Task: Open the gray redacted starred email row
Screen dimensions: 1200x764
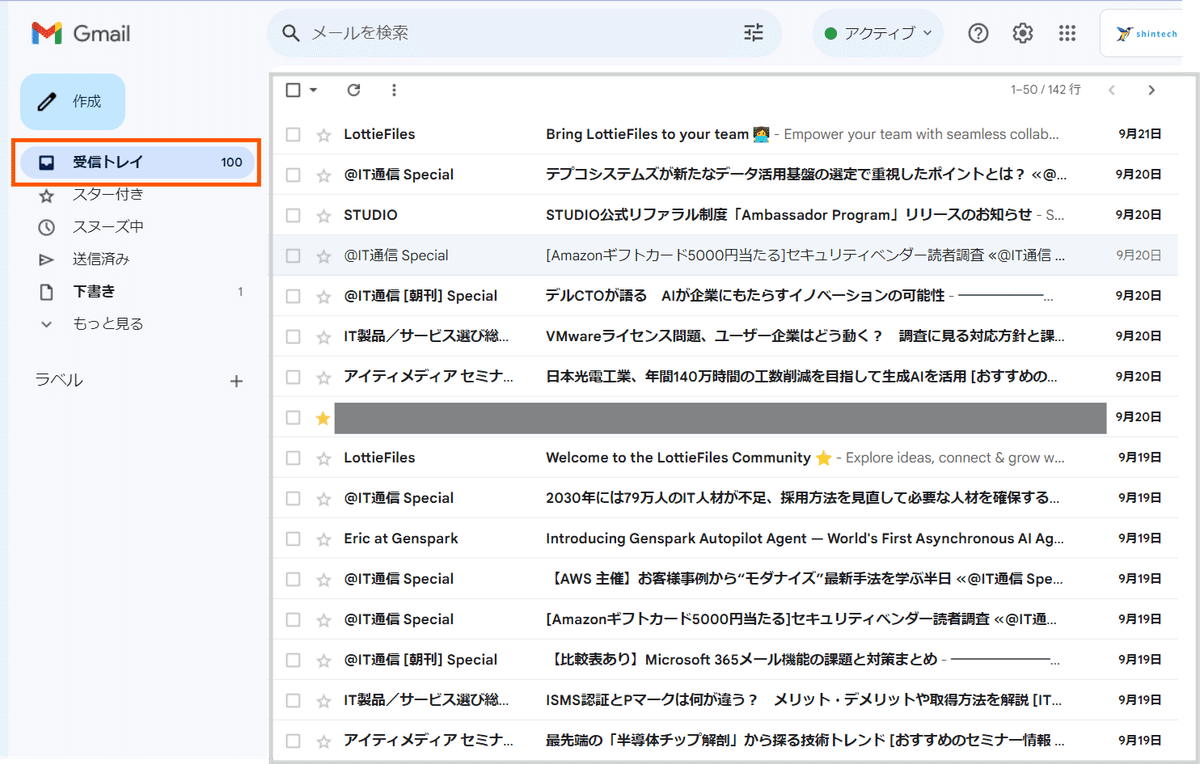Action: point(725,417)
